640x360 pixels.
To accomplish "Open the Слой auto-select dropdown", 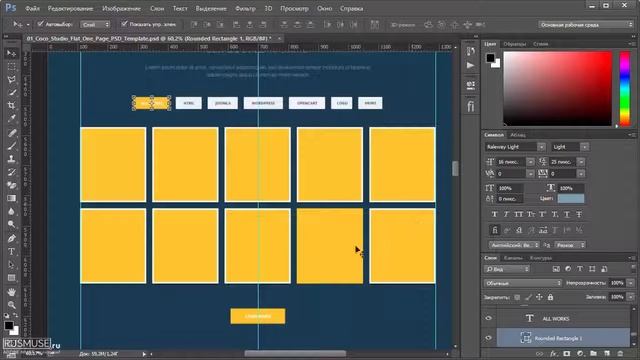I will (95, 24).
